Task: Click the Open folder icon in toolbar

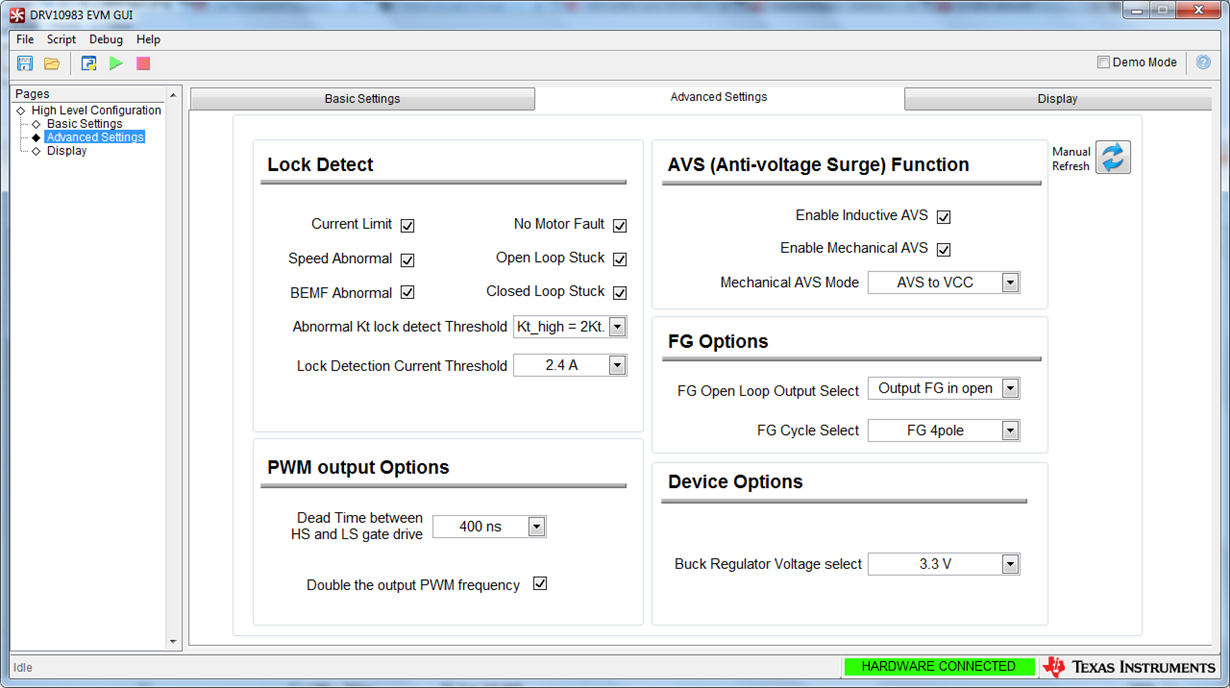Action: (x=52, y=63)
